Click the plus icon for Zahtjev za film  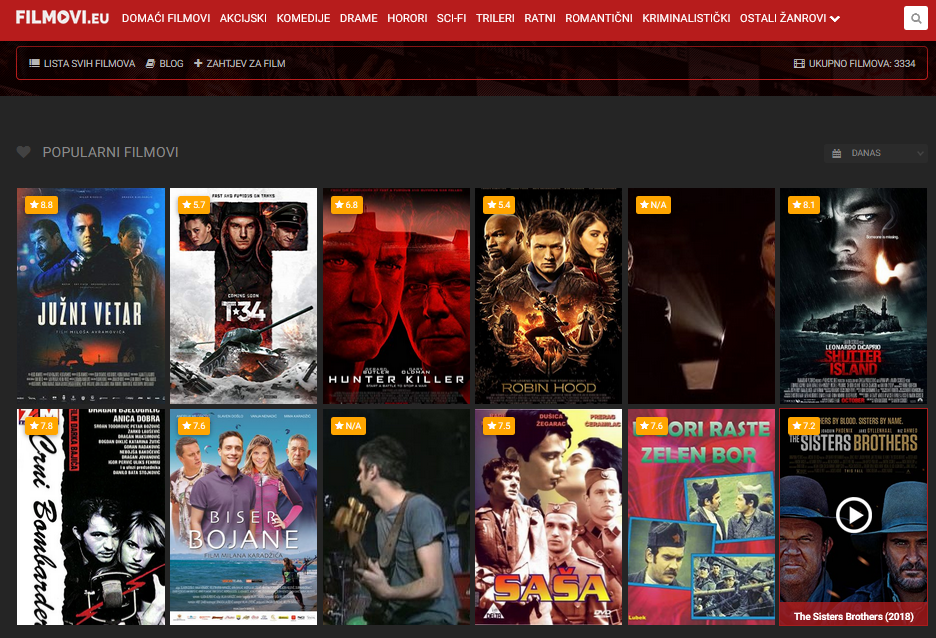tap(198, 63)
